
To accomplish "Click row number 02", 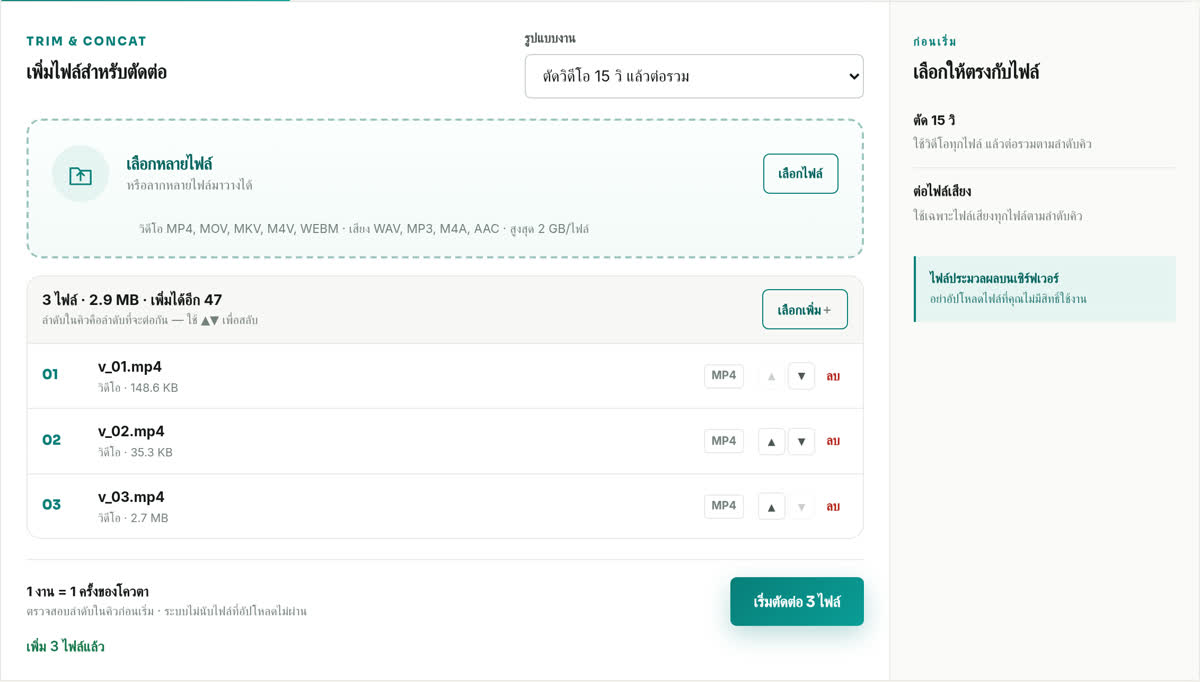I will tap(51, 440).
